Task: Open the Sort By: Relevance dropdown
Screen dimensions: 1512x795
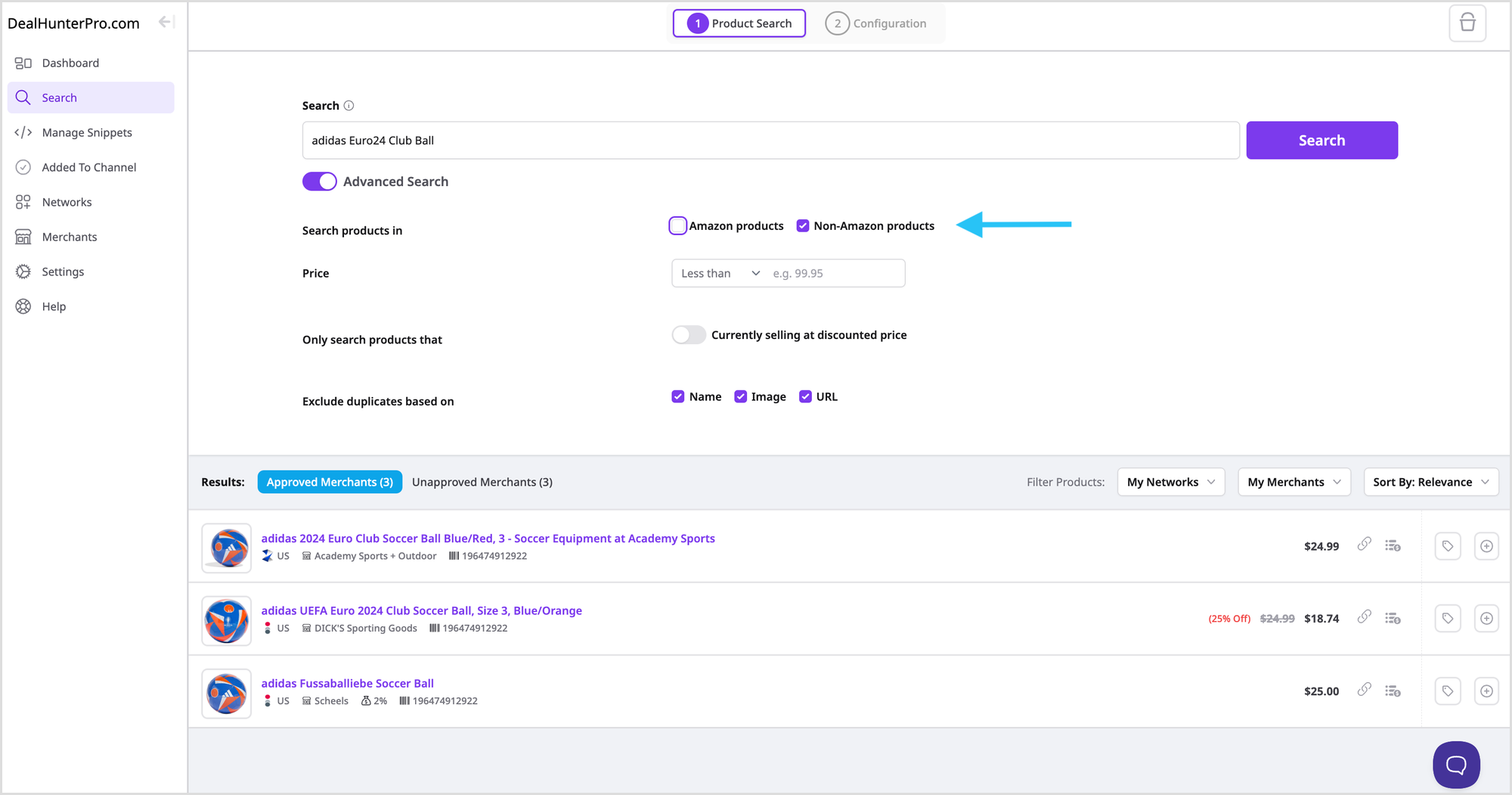Action: [1431, 482]
